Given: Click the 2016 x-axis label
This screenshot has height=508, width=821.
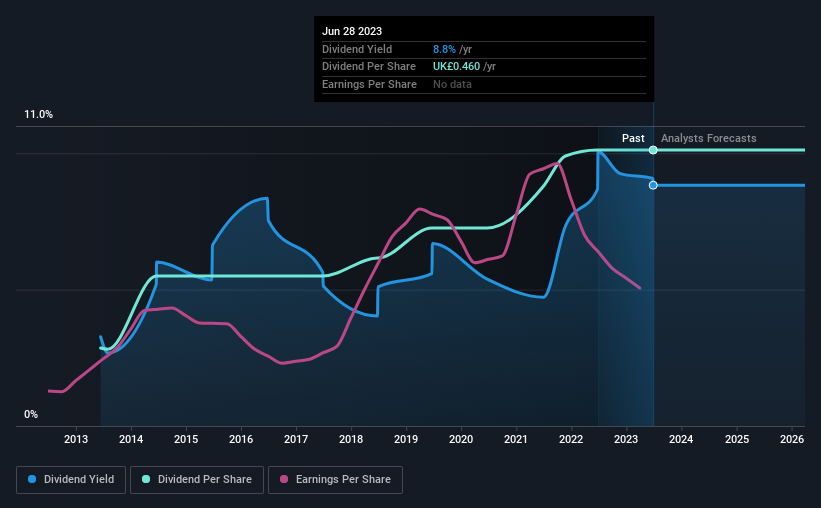Looking at the screenshot, I should tap(241, 439).
